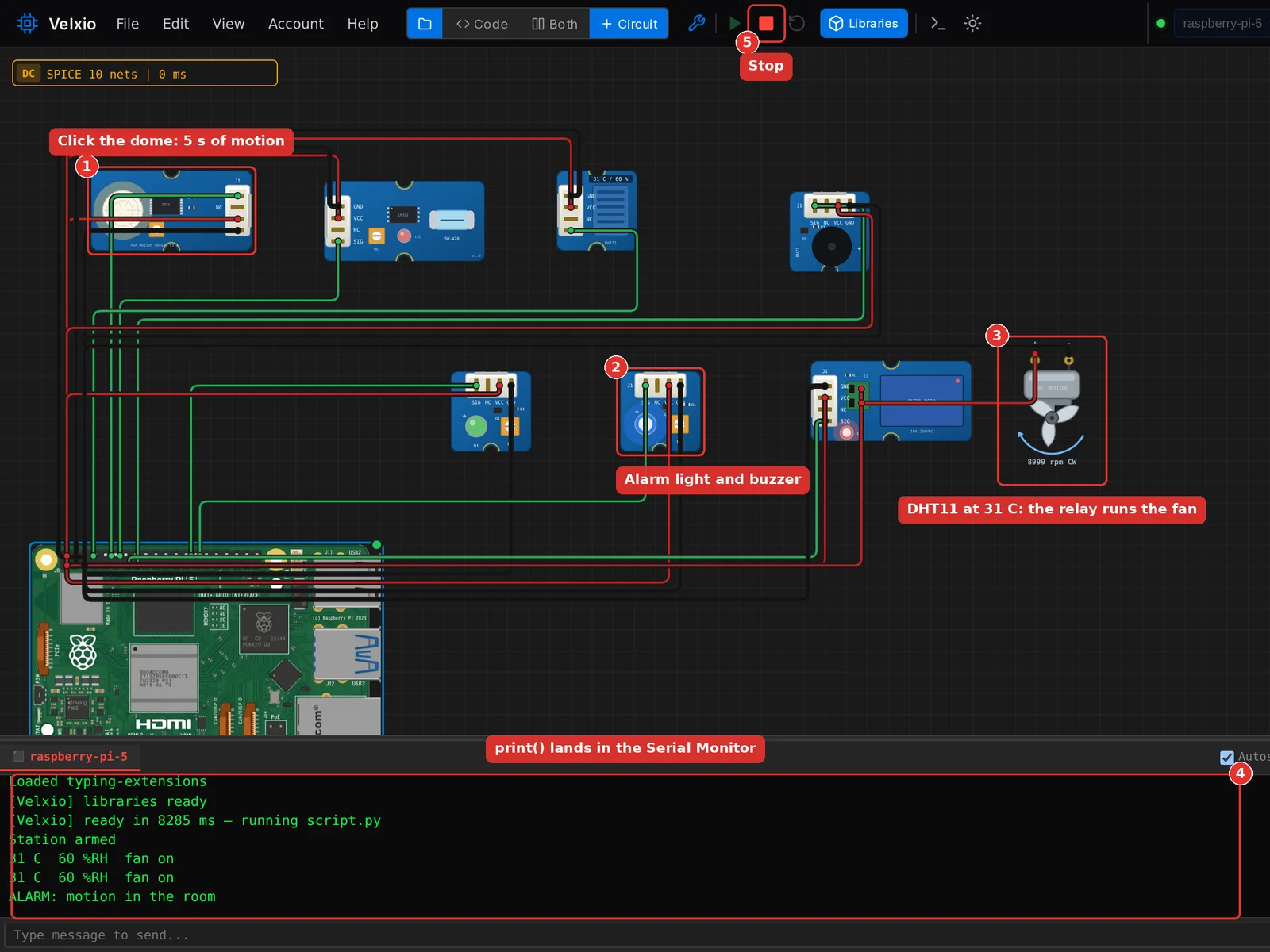Open the Help menu

[363, 24]
